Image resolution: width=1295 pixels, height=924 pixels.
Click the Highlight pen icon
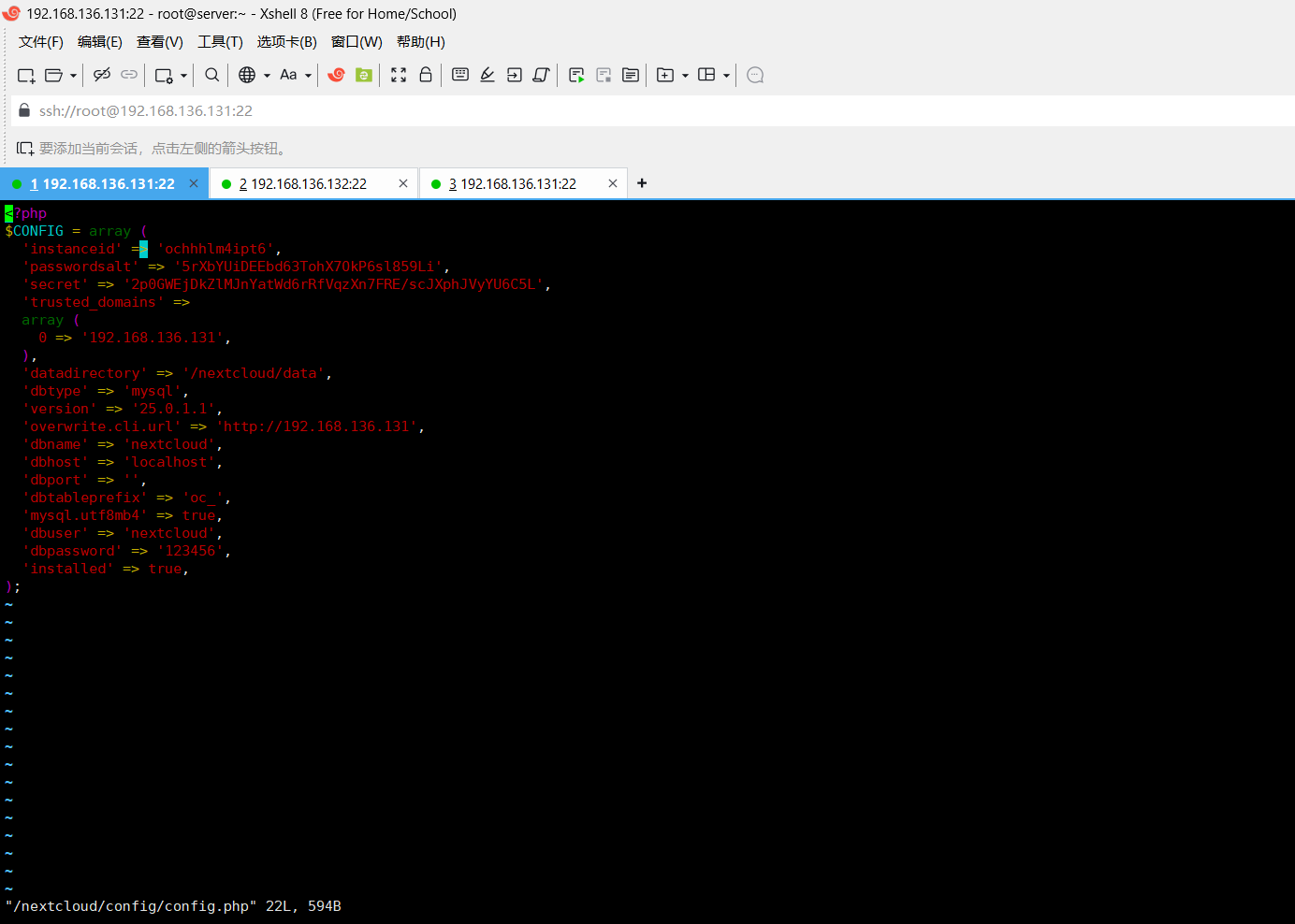coord(487,75)
